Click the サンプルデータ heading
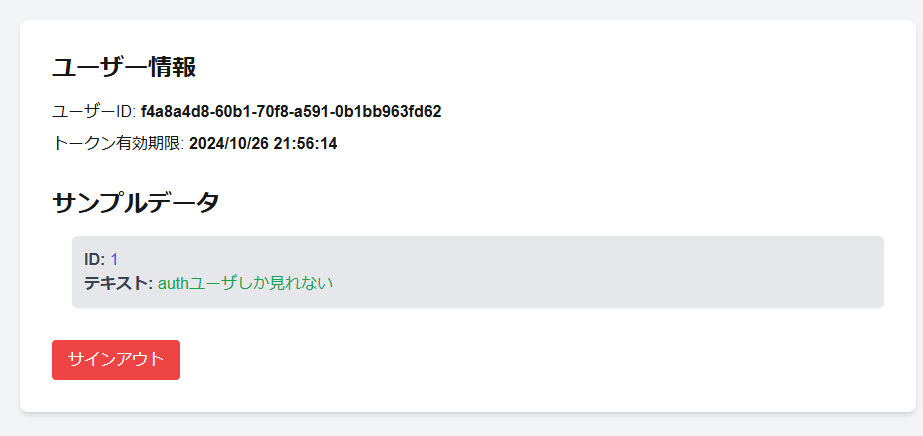This screenshot has height=436, width=923. coord(135,203)
